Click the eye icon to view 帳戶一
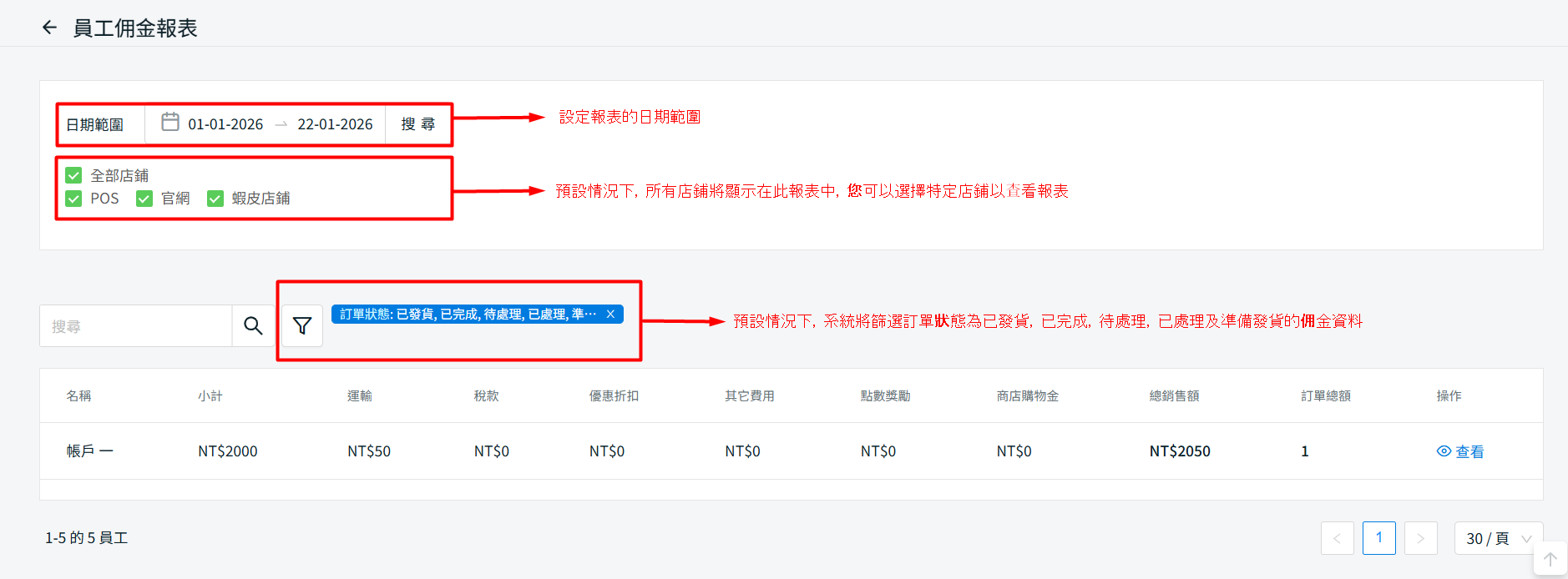Screen dimensions: 1568x579 (1444, 451)
